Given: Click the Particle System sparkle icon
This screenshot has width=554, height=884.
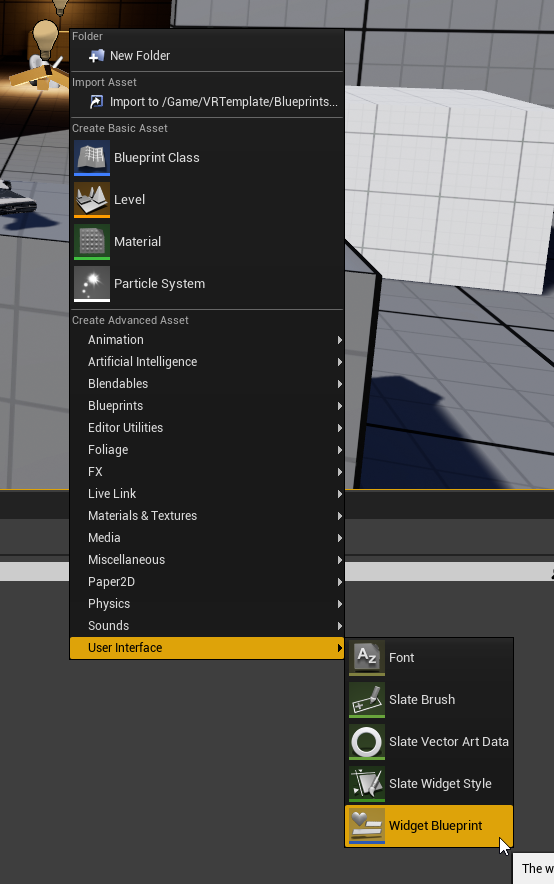Looking at the screenshot, I should pos(92,284).
